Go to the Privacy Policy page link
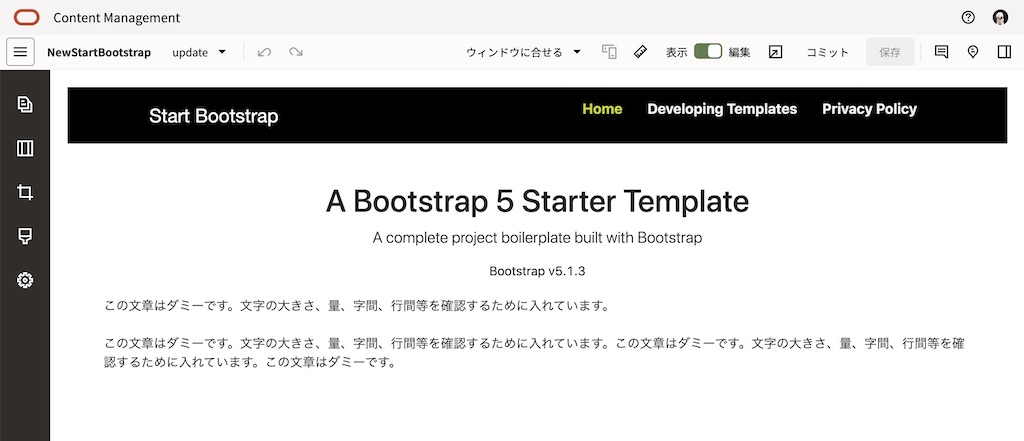This screenshot has width=1024, height=441. (869, 109)
